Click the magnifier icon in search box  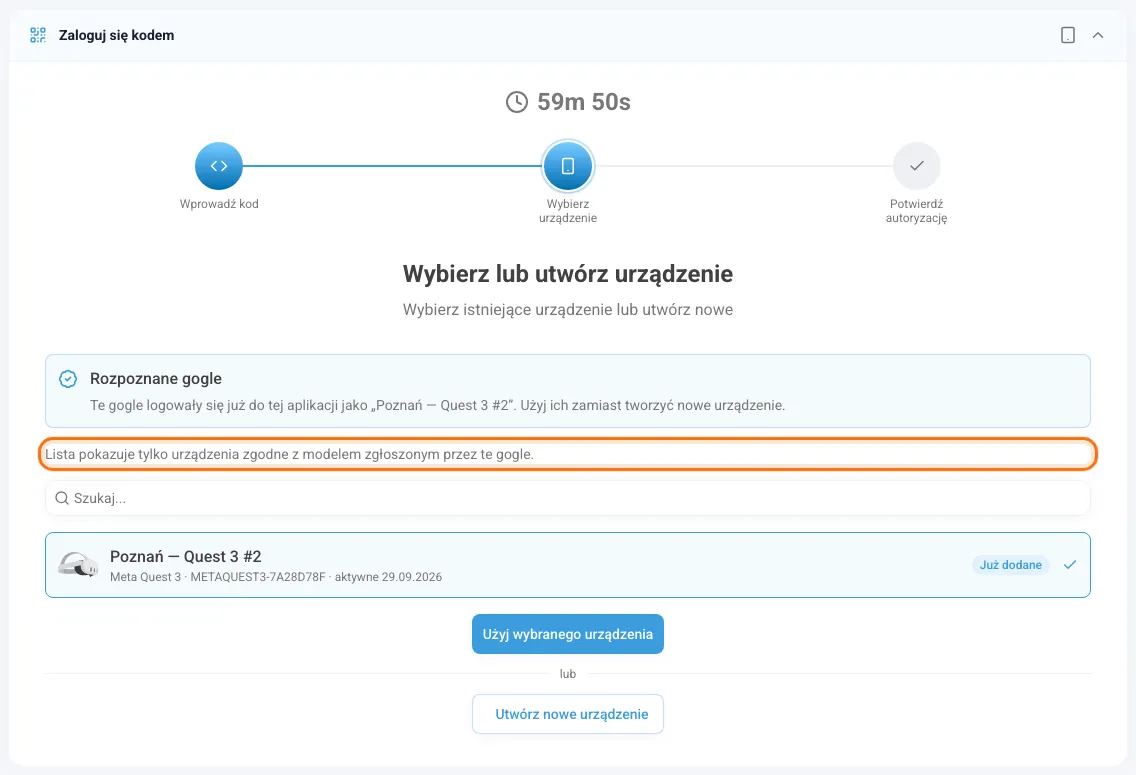pos(62,498)
